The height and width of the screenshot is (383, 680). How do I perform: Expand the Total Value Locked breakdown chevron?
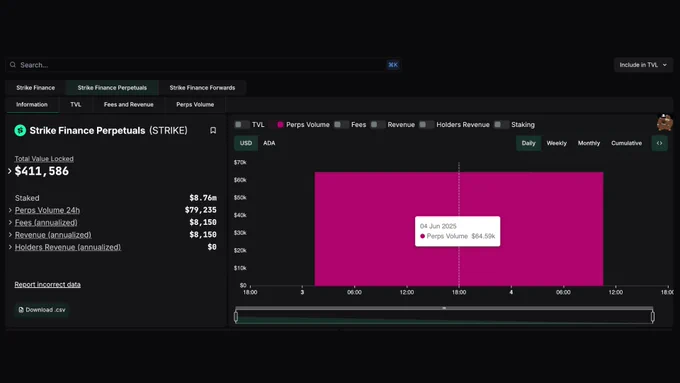click(10, 171)
